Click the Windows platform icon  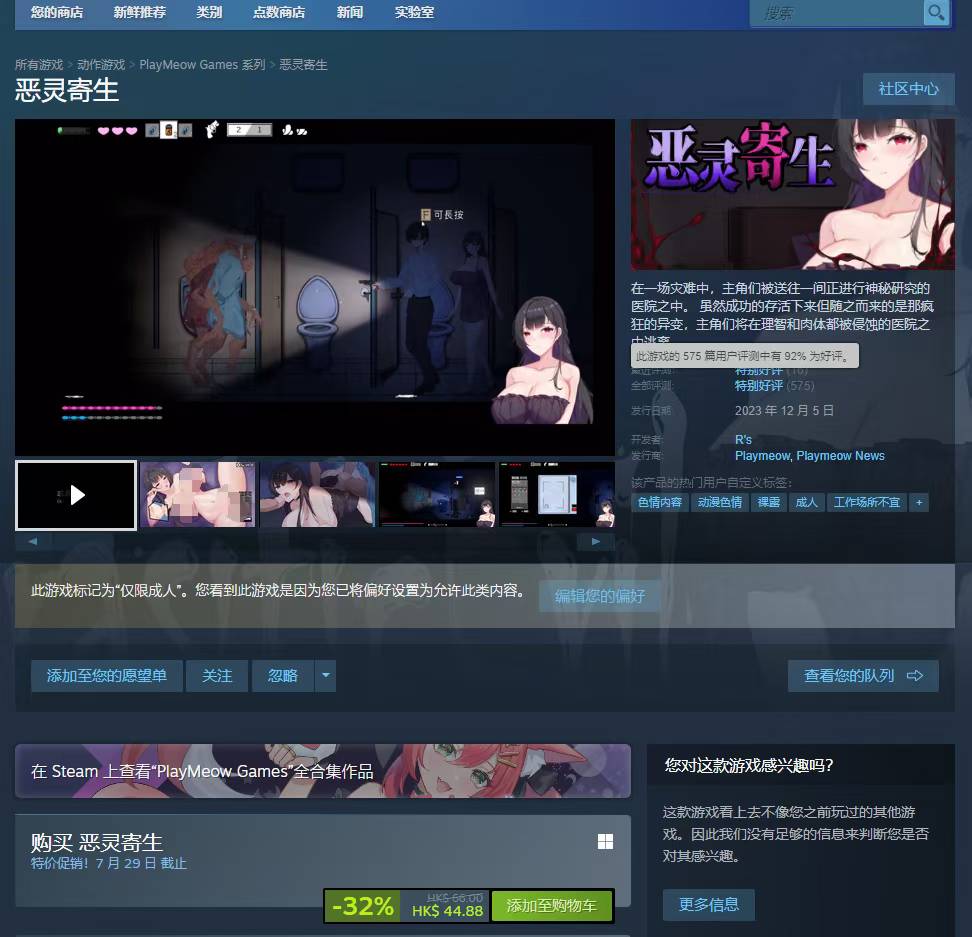605,842
